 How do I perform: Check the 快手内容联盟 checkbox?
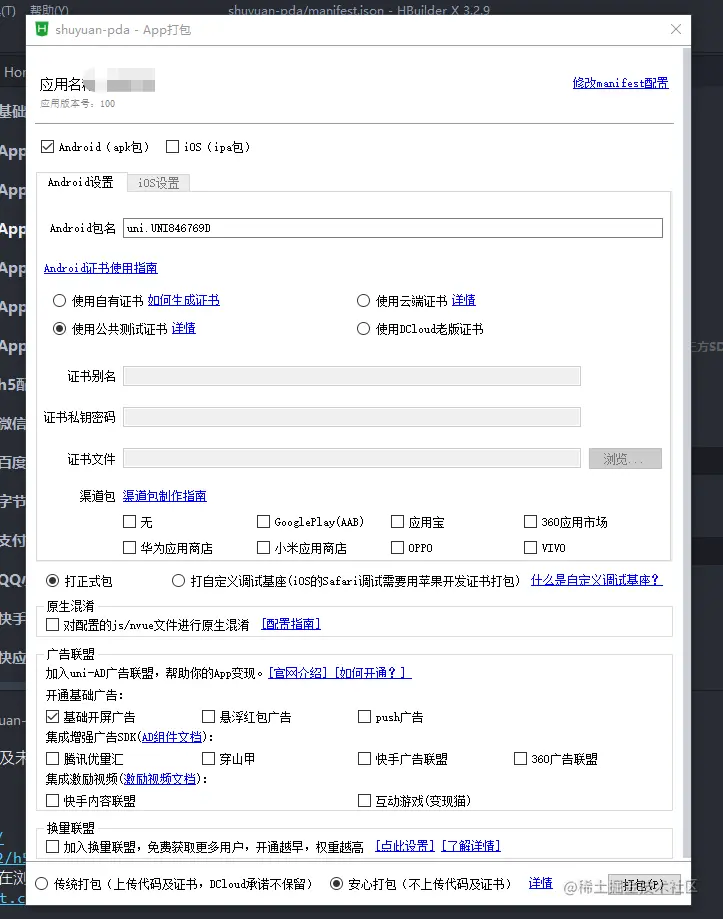(52, 800)
